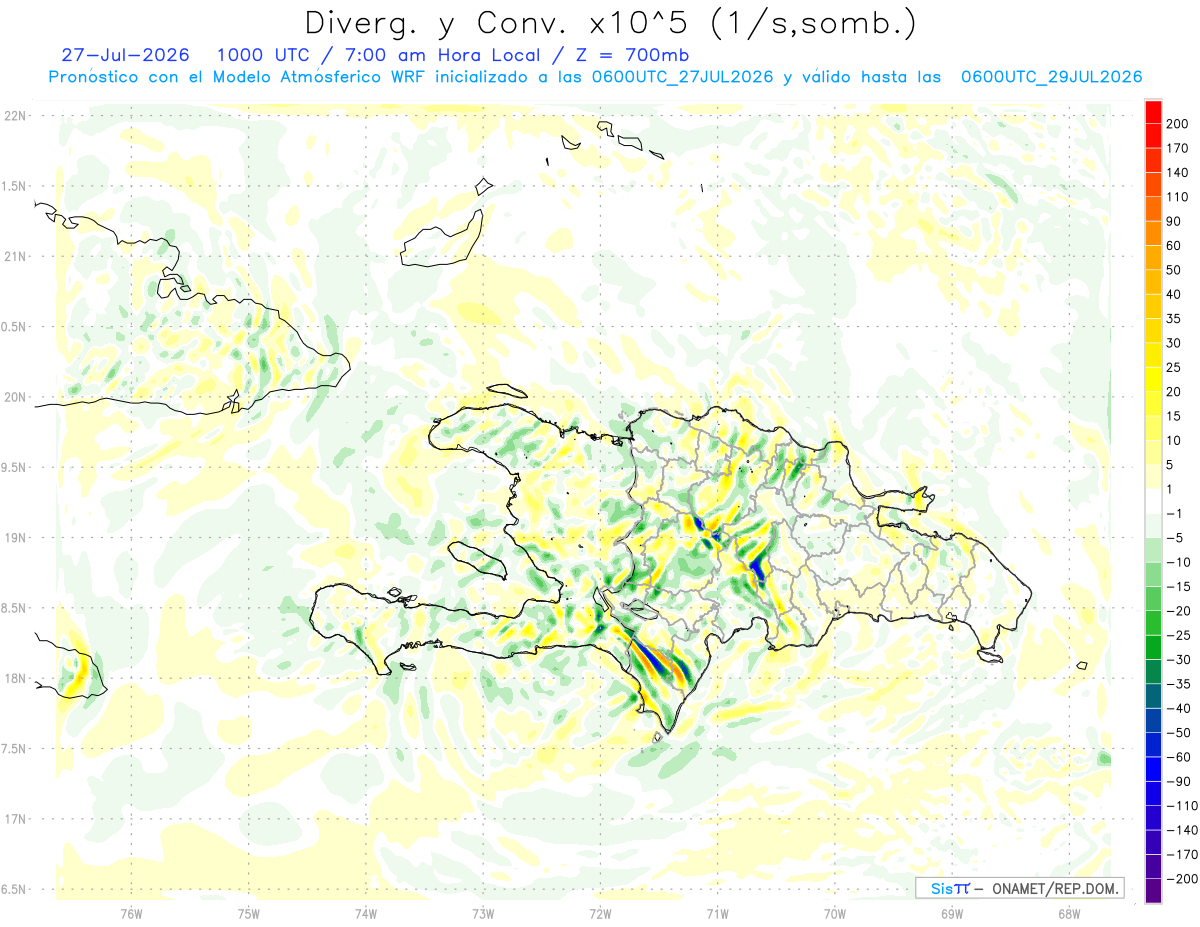Image resolution: width=1200 pixels, height=927 pixels.
Task: Click the '71W' longitude label
Action: (x=717, y=914)
